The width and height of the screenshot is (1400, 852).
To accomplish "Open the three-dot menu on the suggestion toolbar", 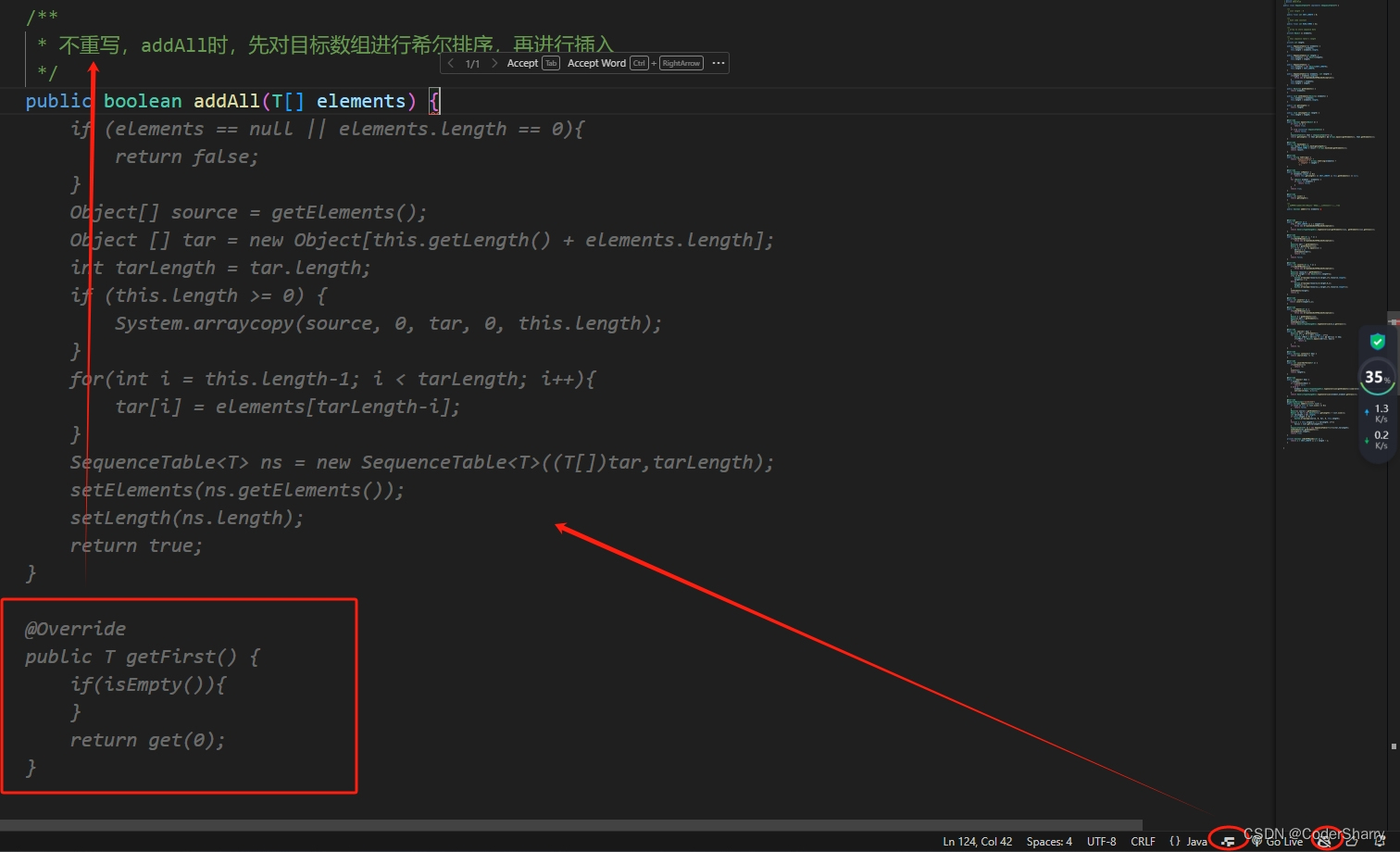I will 719,63.
